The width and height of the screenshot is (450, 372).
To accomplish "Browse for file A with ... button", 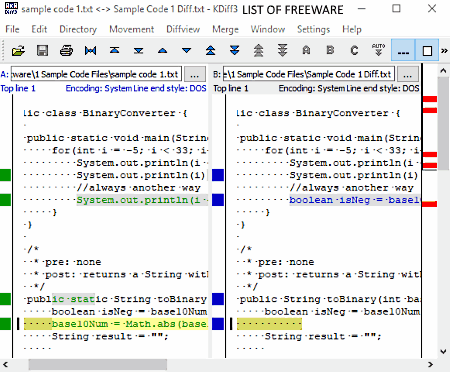I will [195, 74].
